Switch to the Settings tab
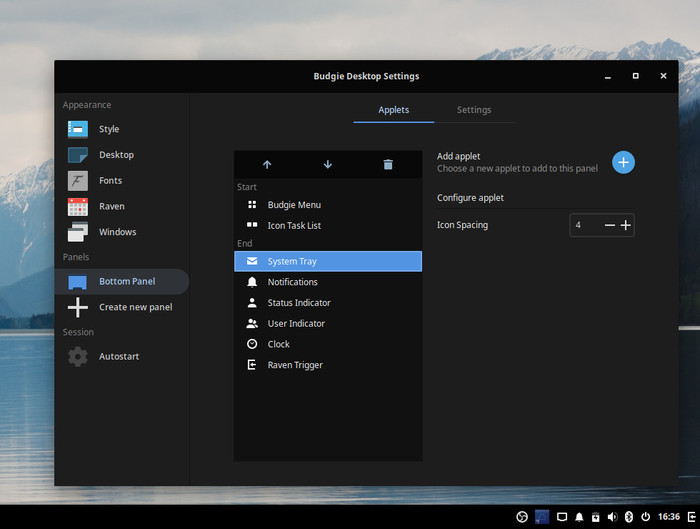This screenshot has width=700, height=529. 474,110
